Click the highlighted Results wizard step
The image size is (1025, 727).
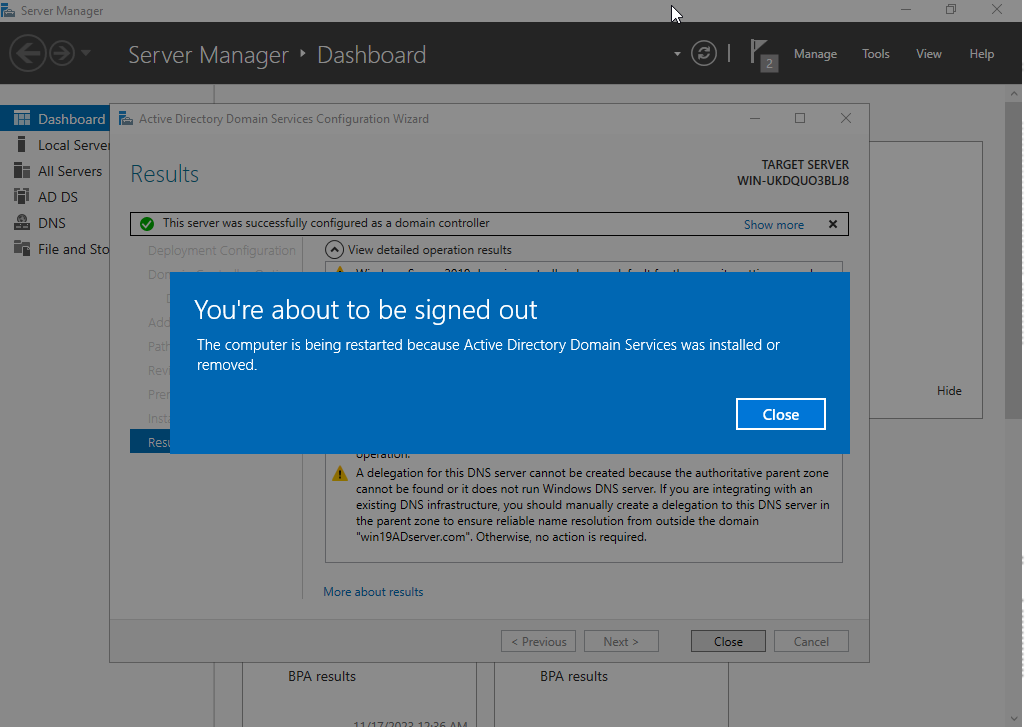(x=150, y=442)
